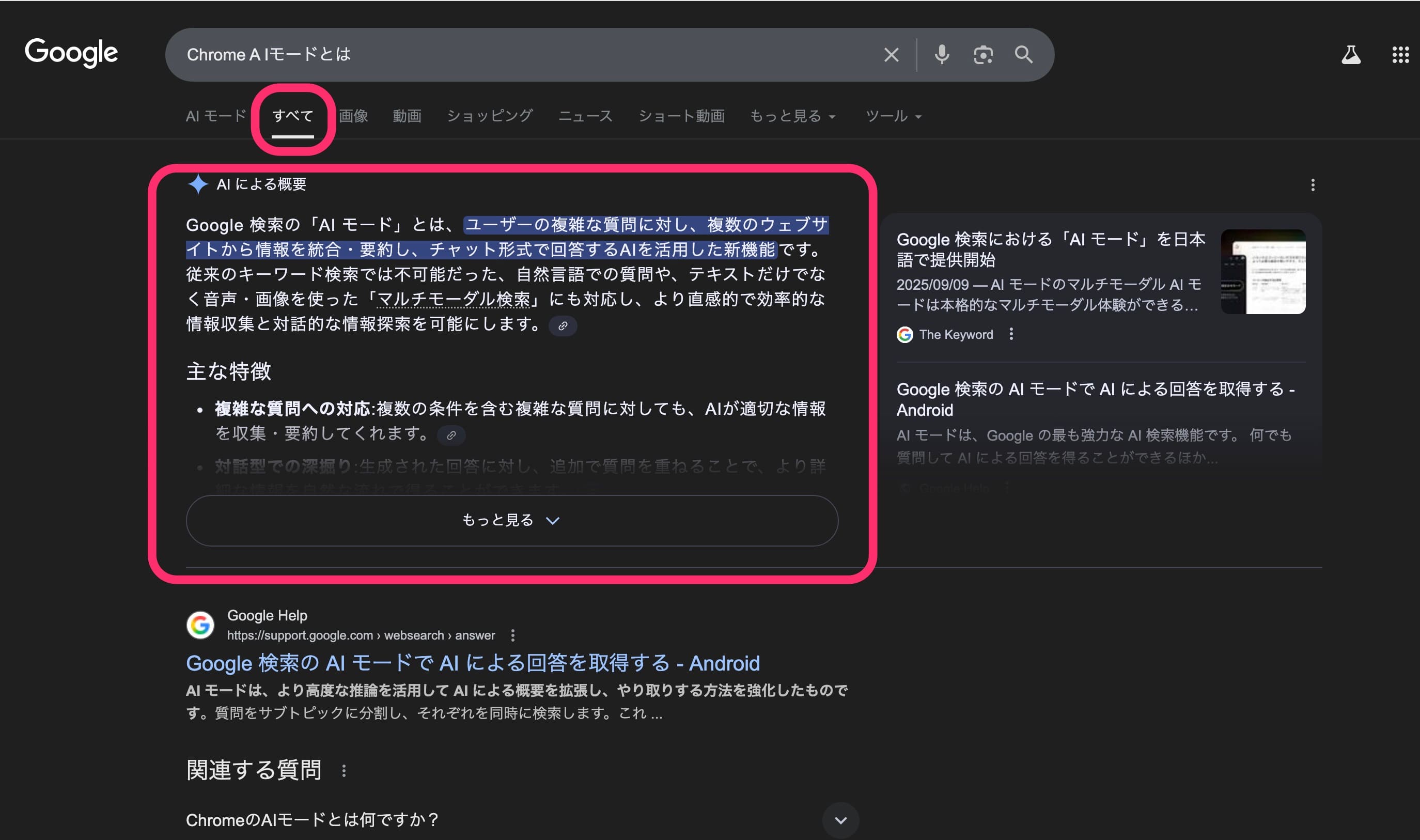The image size is (1420, 840).
Task: Open three-dot menu next to Google Help URL
Action: (512, 635)
